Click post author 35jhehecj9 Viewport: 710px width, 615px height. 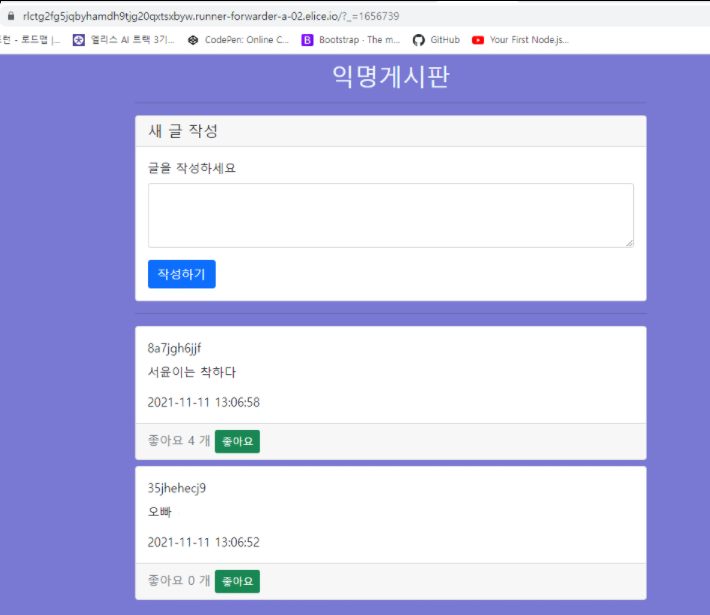(177, 488)
